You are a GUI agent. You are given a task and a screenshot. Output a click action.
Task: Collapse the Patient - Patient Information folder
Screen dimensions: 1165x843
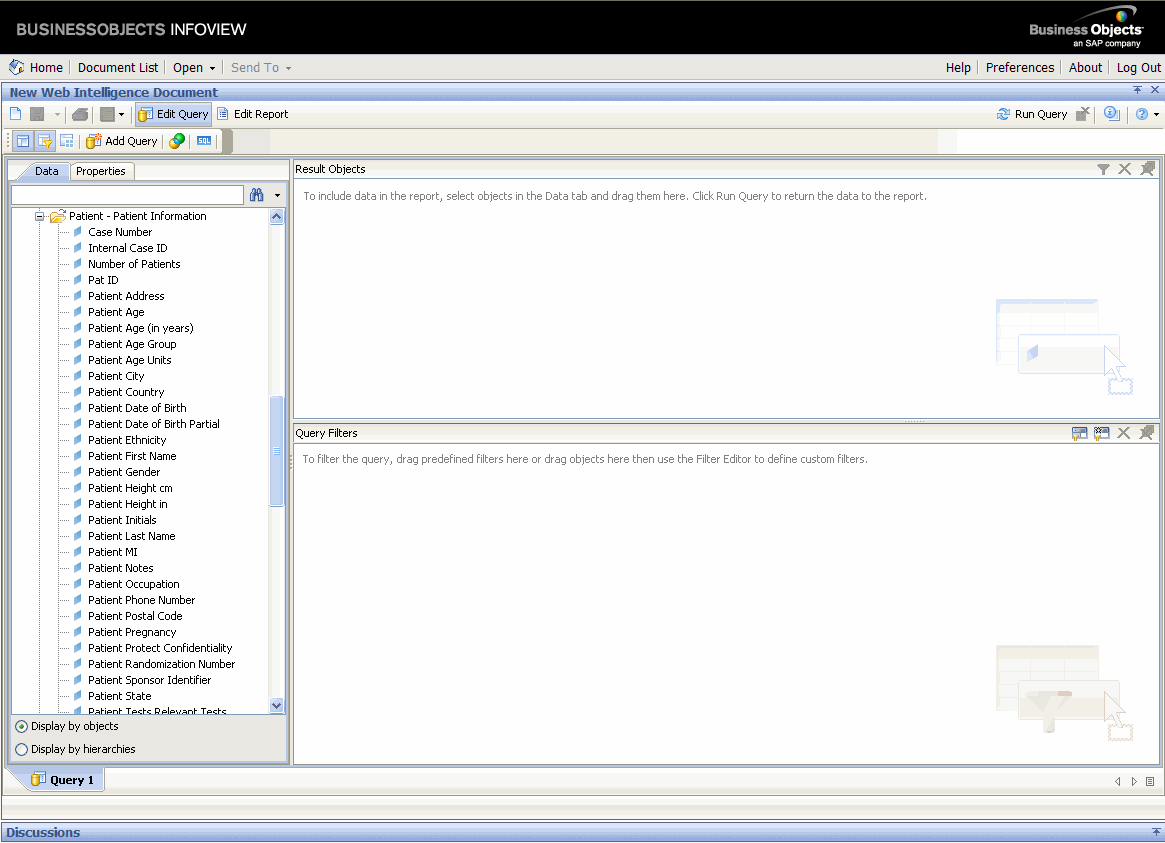[39, 216]
